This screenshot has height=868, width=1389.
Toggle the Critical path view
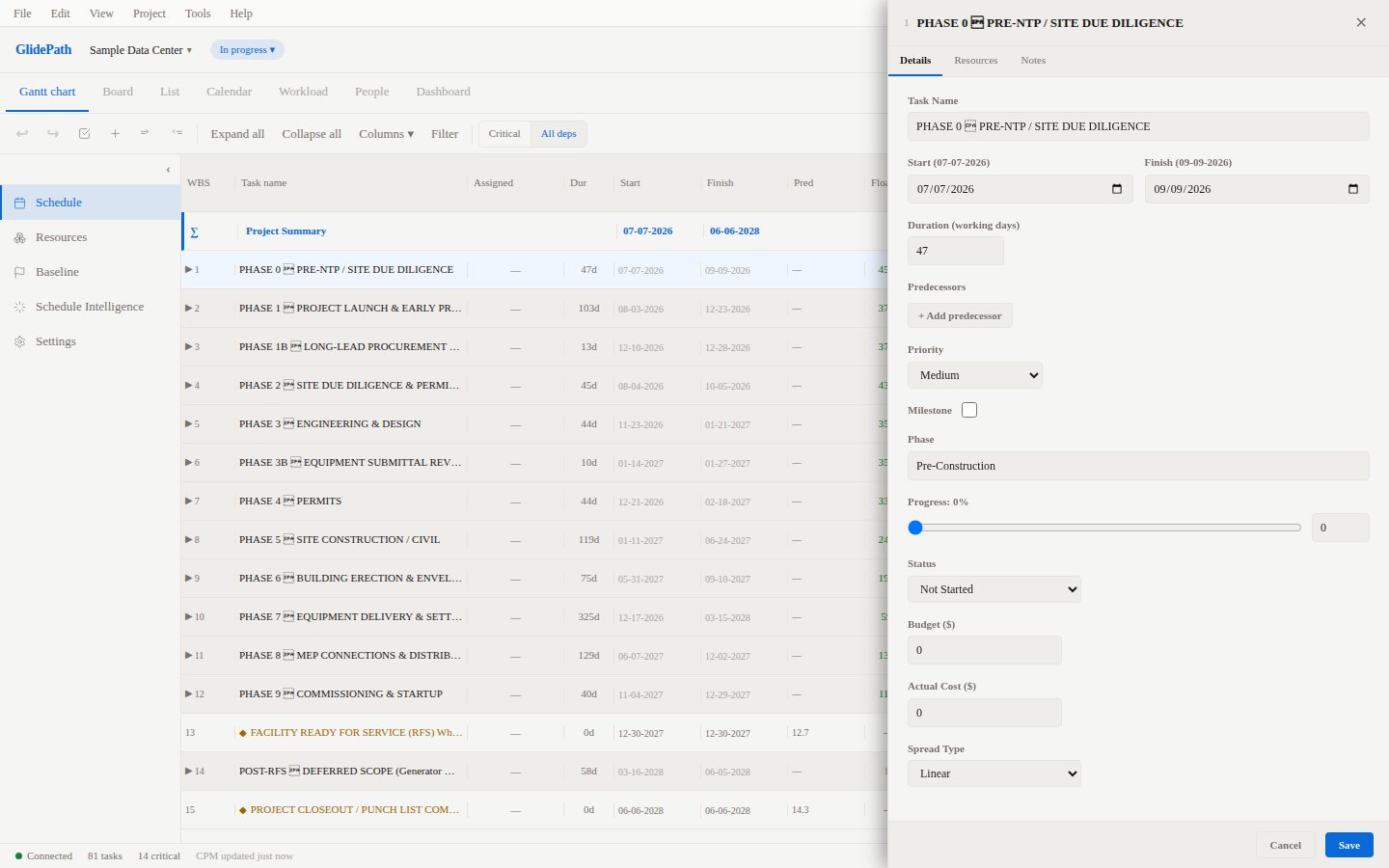click(x=504, y=134)
